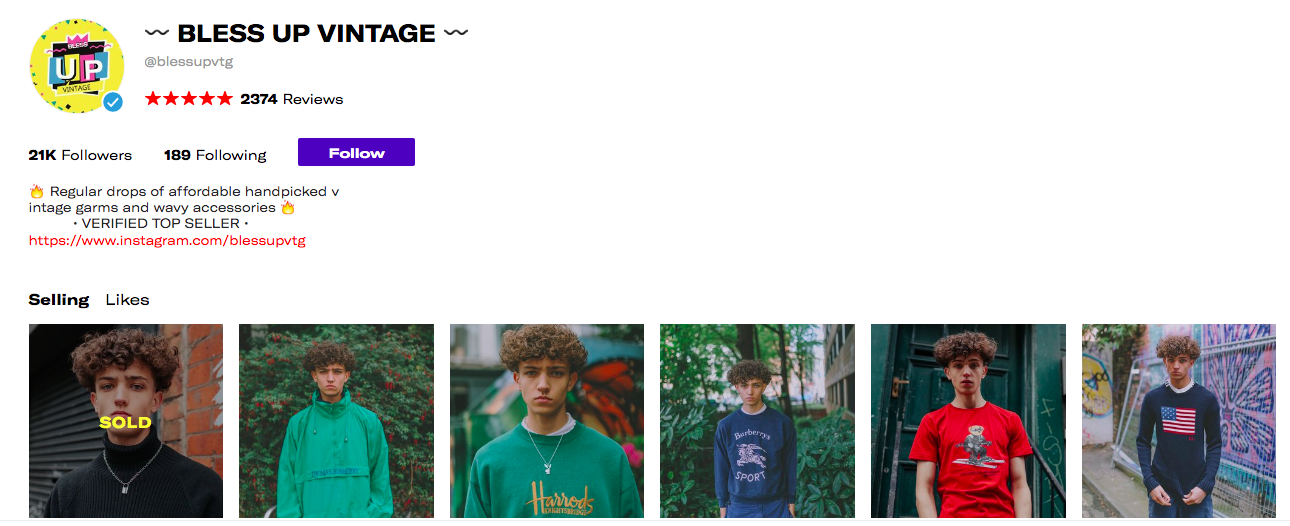1290x526 pixels.
Task: View the 189 Following list
Action: click(215, 155)
